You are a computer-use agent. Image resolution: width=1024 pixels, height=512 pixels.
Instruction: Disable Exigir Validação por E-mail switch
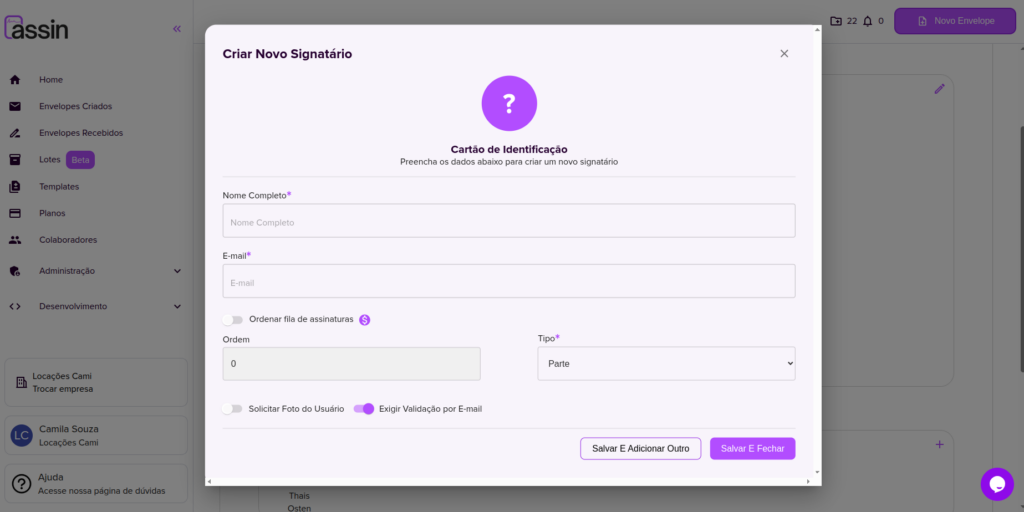(x=364, y=409)
